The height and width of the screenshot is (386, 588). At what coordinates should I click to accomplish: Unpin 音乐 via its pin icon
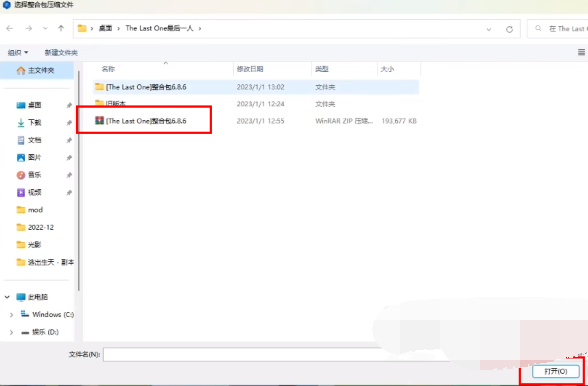[69, 175]
